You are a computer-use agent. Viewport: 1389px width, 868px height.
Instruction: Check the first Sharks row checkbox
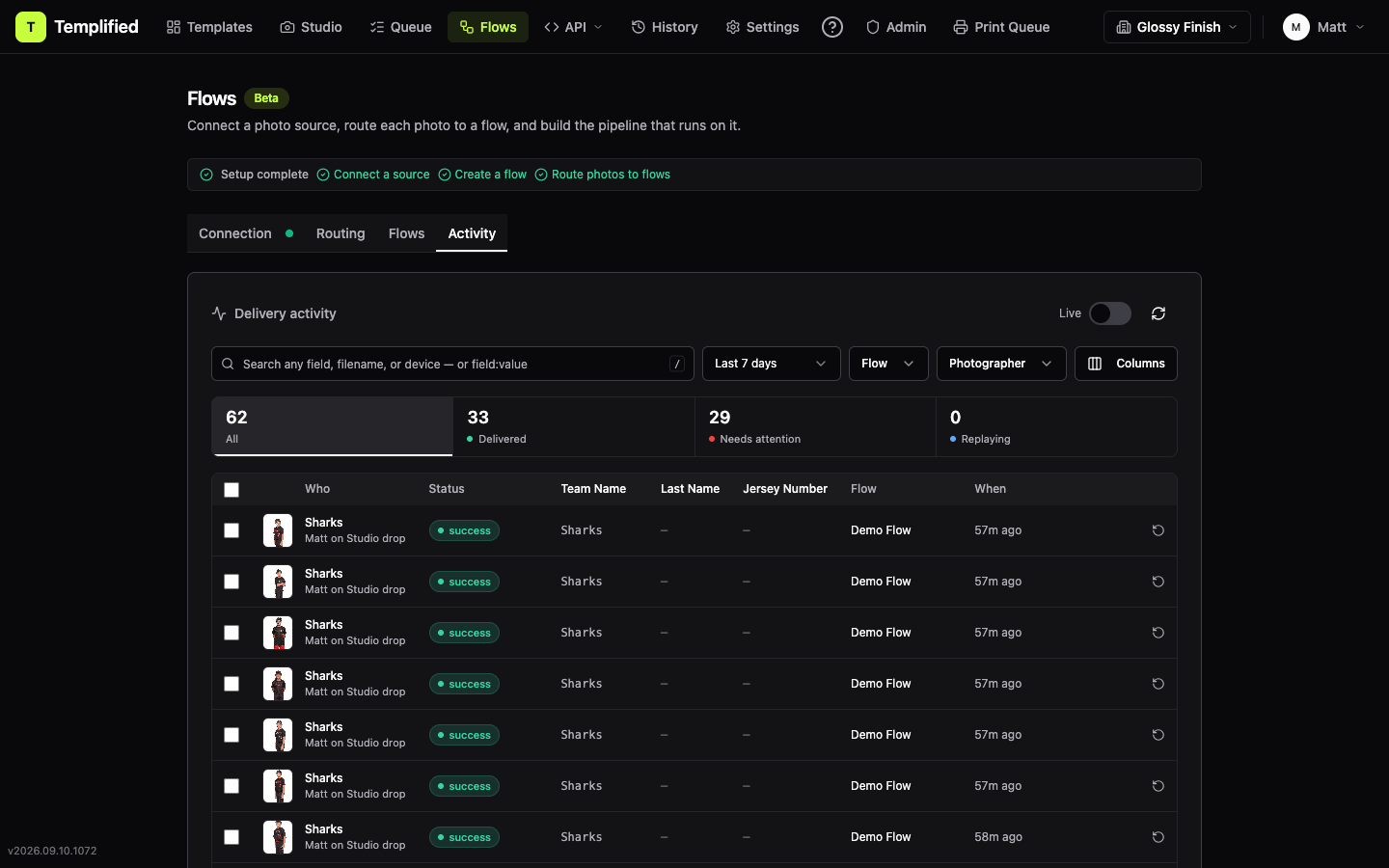tap(231, 530)
